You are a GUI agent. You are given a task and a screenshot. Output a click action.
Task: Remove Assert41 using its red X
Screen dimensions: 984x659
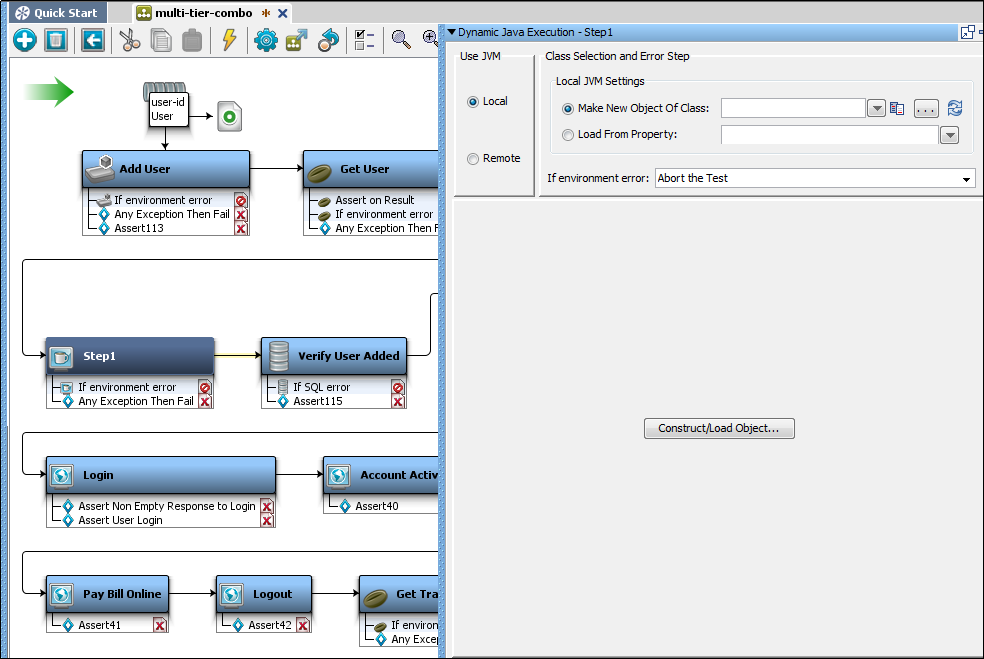[160, 624]
